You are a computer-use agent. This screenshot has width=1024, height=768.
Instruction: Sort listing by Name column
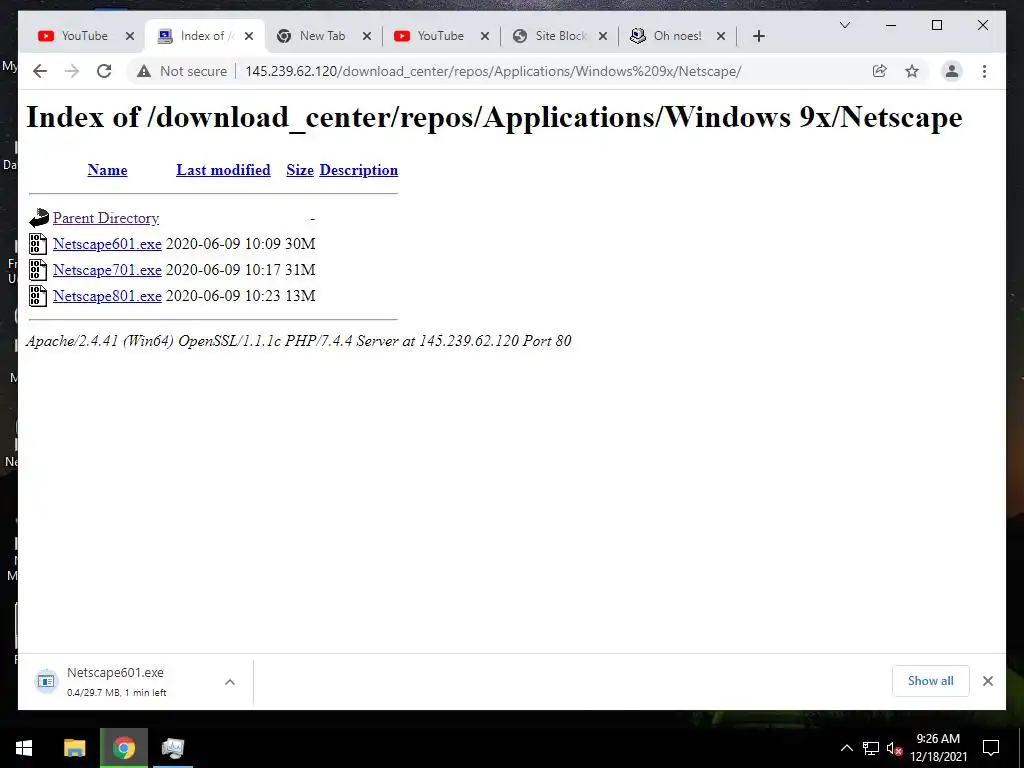pyautogui.click(x=107, y=170)
